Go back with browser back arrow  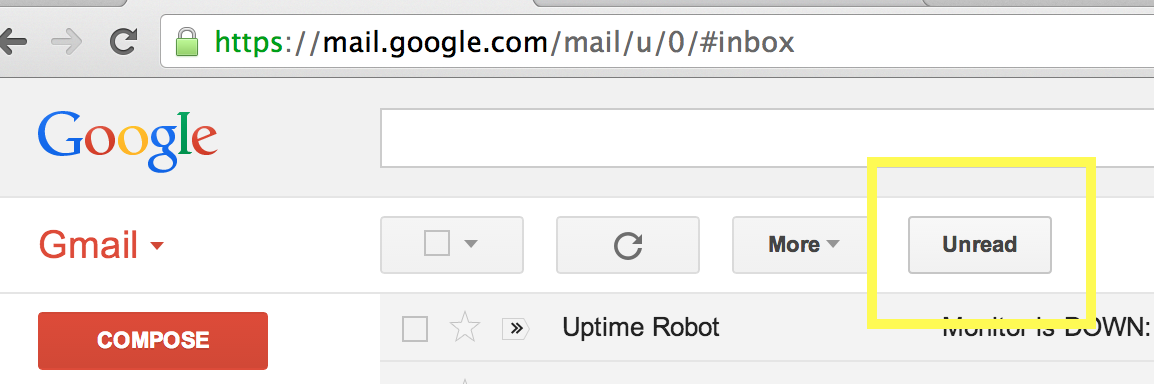[x=13, y=42]
